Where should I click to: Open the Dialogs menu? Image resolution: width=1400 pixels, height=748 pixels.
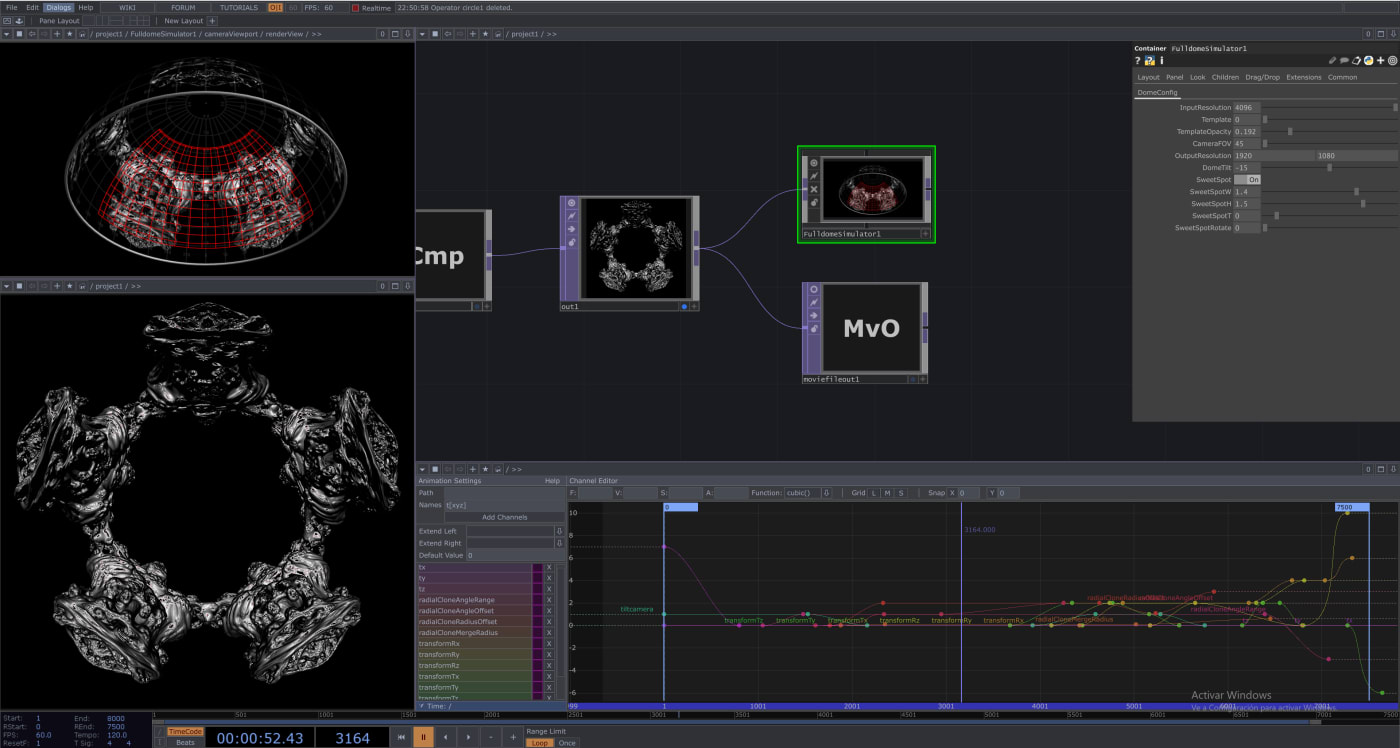click(x=58, y=7)
